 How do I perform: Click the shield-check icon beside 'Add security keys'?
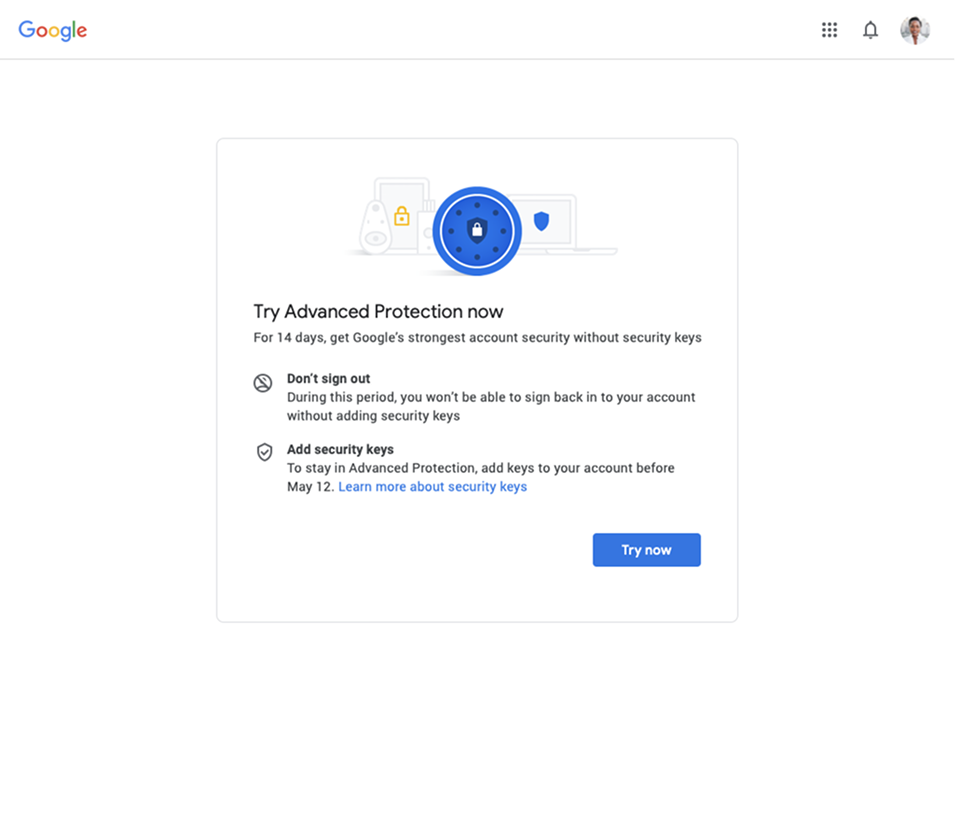pyautogui.click(x=264, y=453)
